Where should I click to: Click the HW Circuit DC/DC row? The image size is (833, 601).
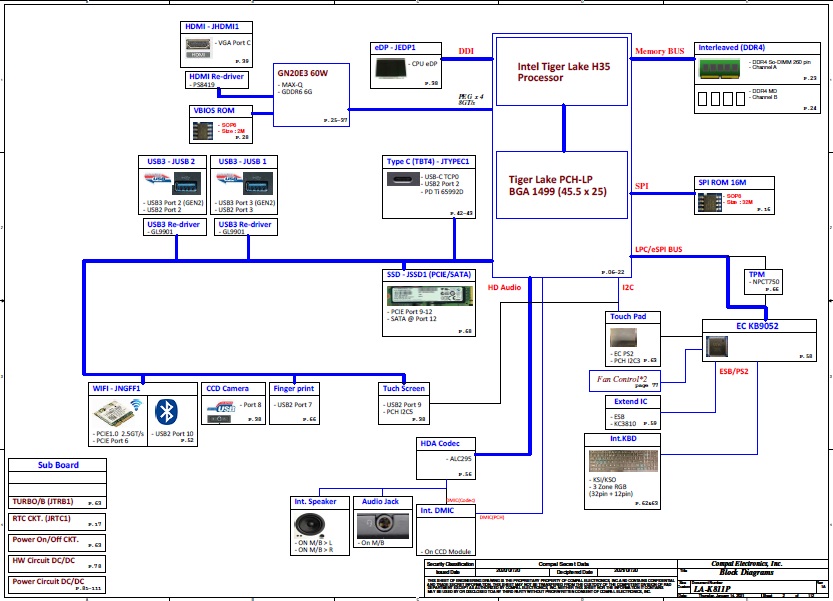coord(57,563)
